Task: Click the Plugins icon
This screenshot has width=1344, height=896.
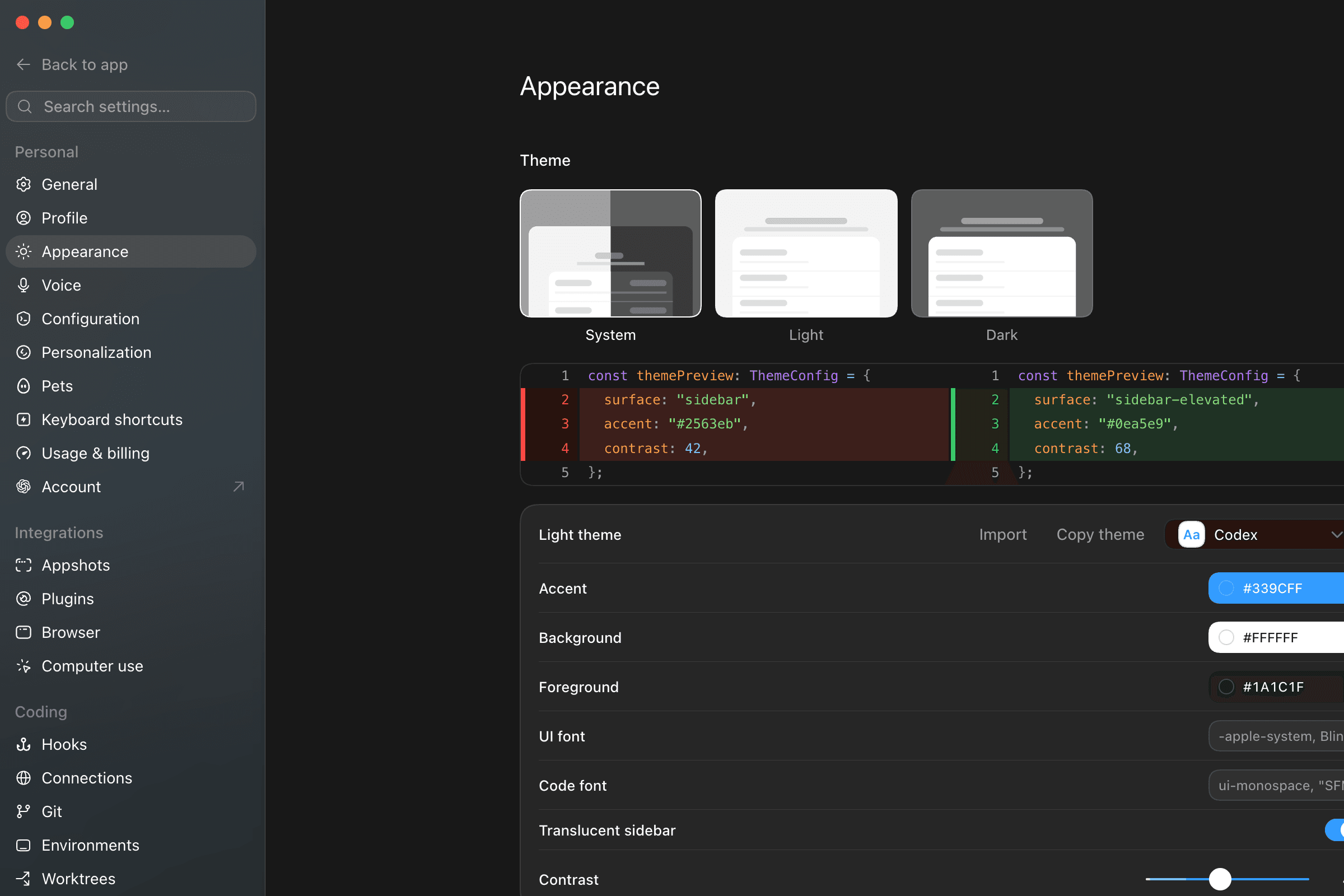Action: pos(24,598)
